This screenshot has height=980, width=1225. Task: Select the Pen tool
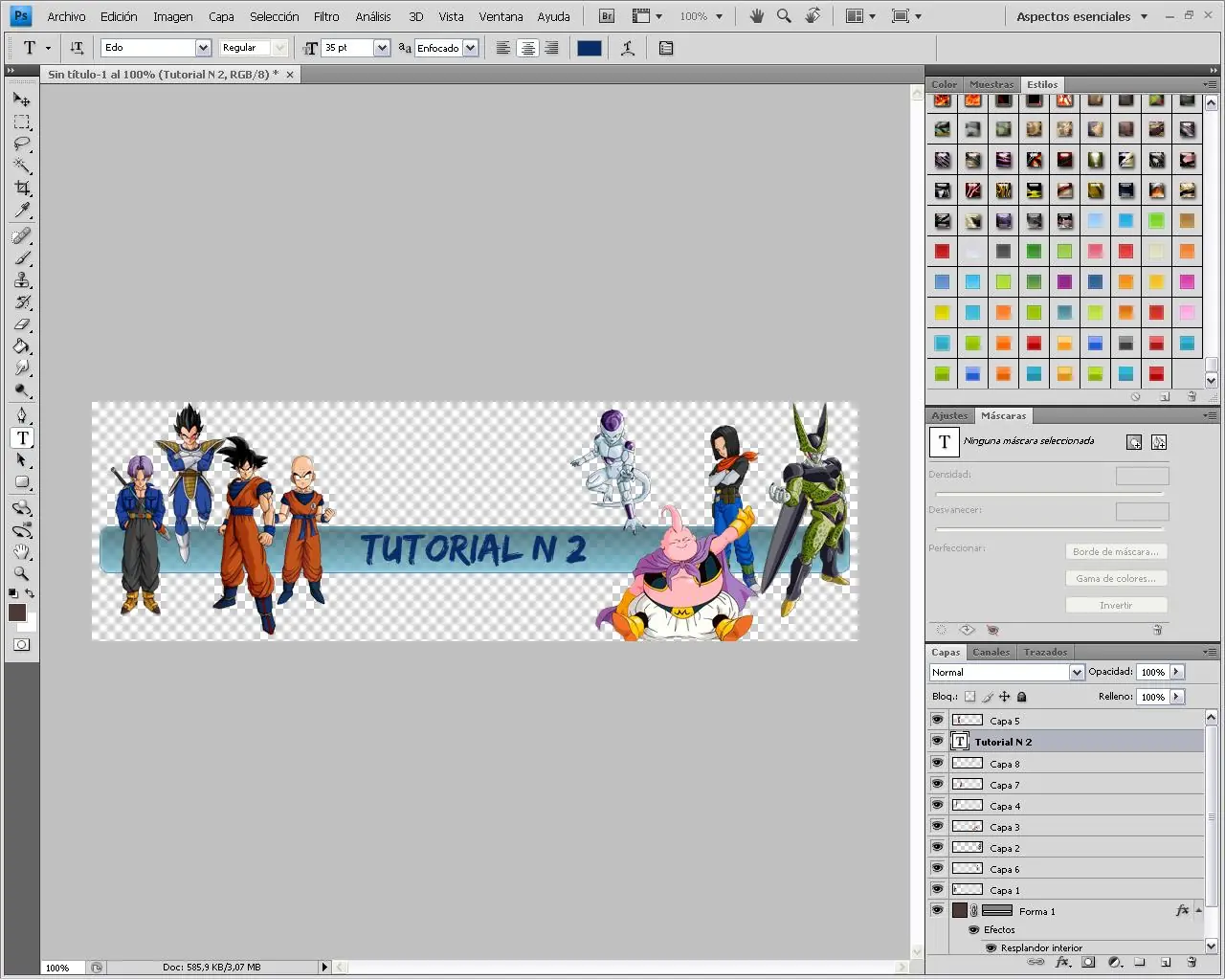click(x=22, y=416)
